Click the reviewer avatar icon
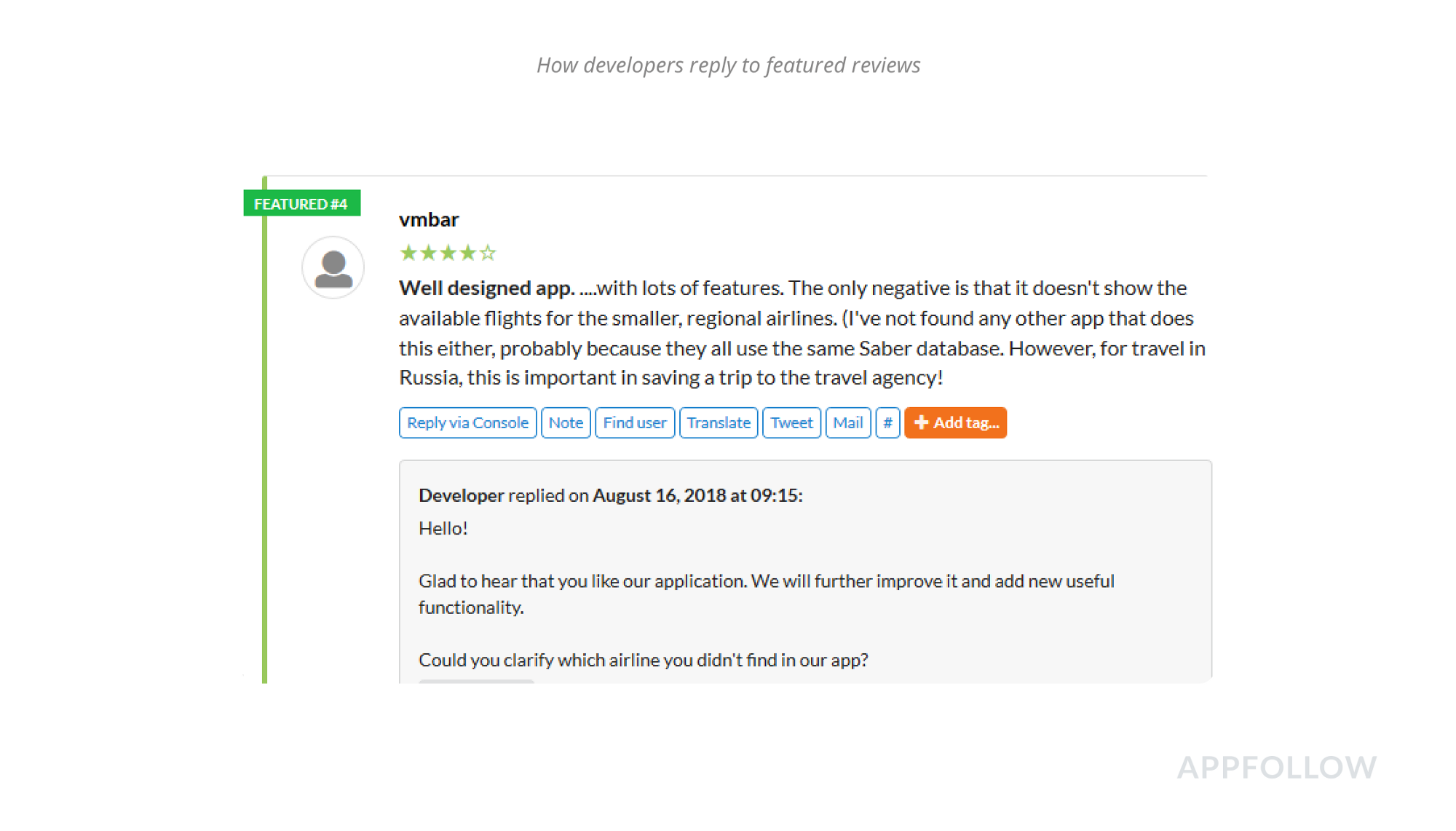Image resolution: width=1456 pixels, height=831 pixels. (333, 267)
